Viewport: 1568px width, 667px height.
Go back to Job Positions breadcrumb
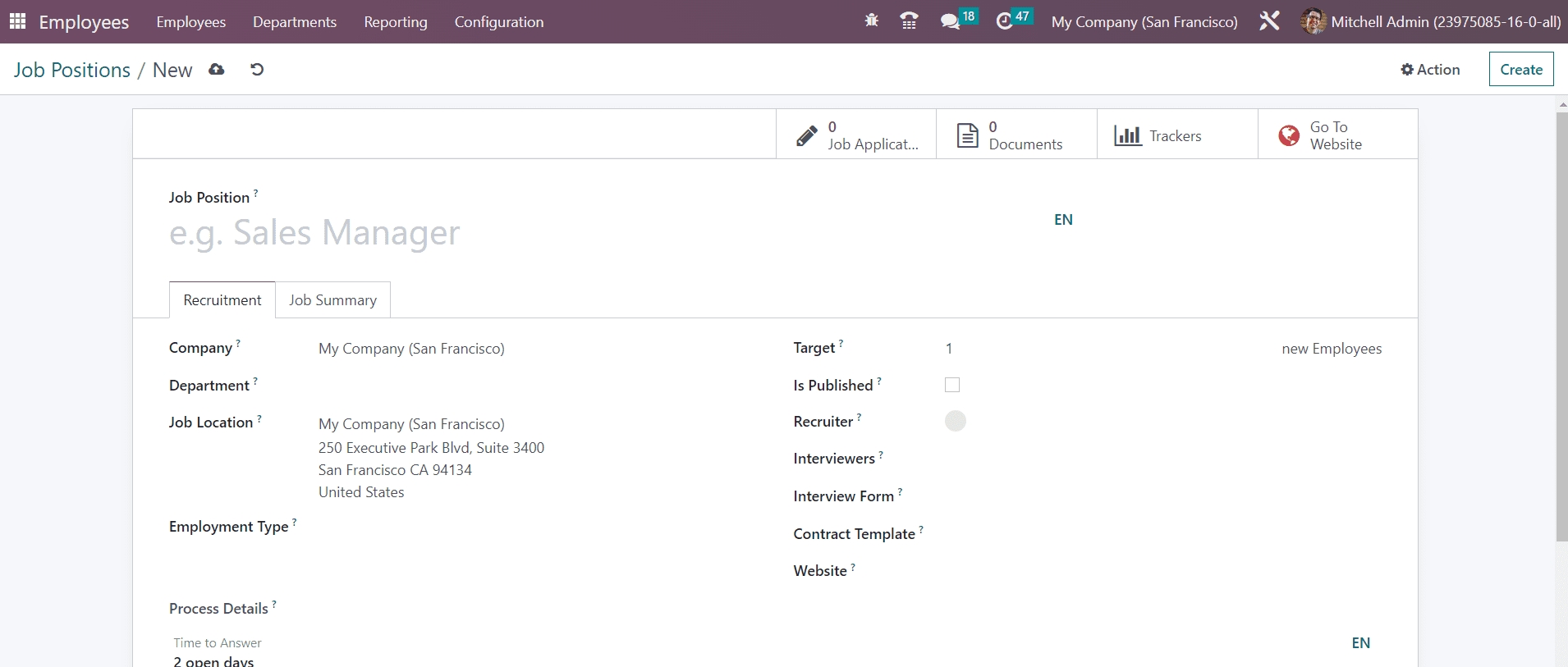point(72,70)
